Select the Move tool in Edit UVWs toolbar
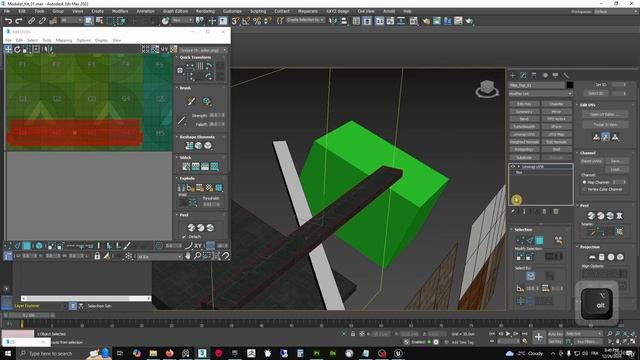The width and height of the screenshot is (640, 360). (8, 49)
